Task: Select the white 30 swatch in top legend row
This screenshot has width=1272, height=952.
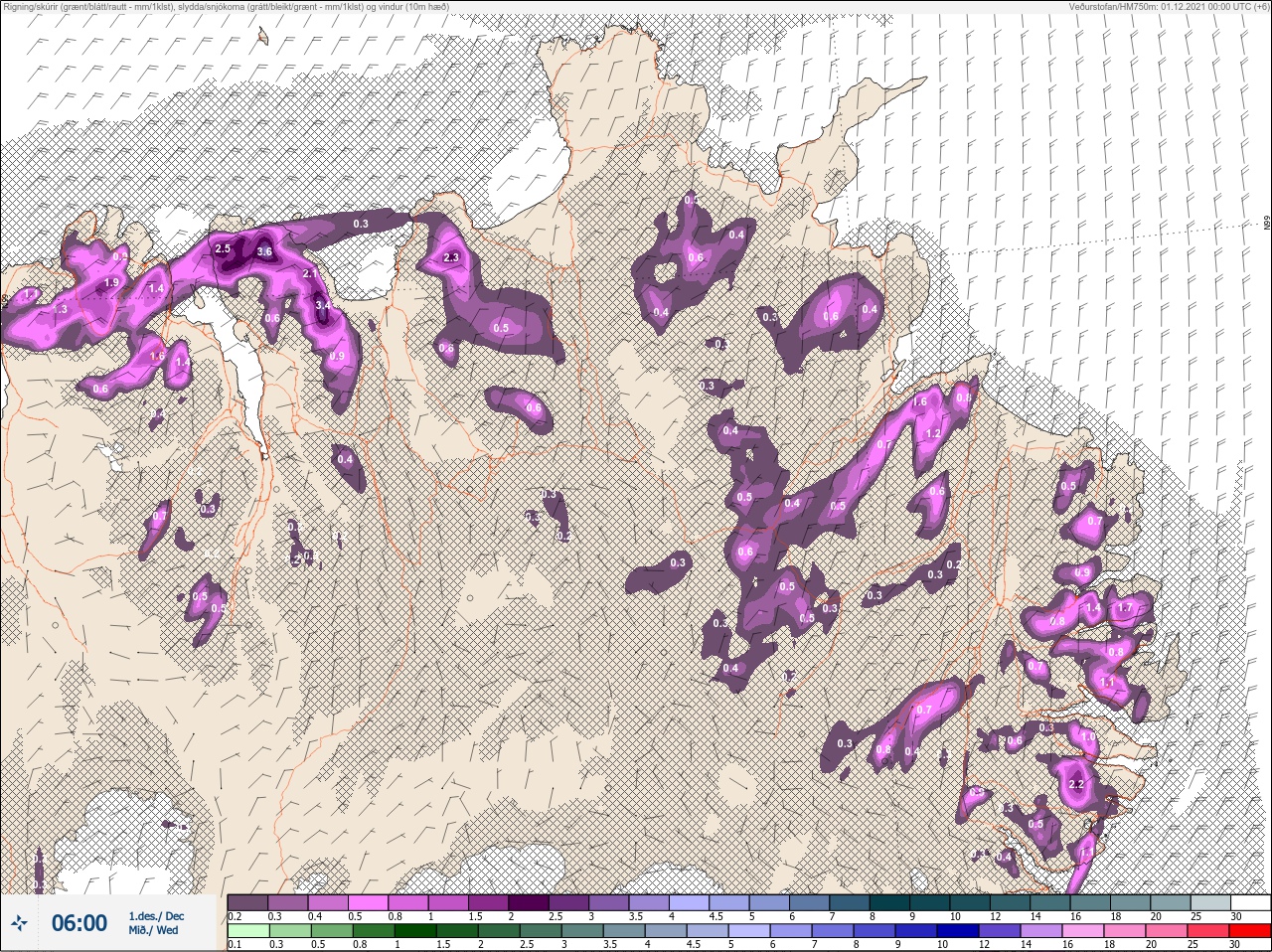Action: click(x=1250, y=902)
